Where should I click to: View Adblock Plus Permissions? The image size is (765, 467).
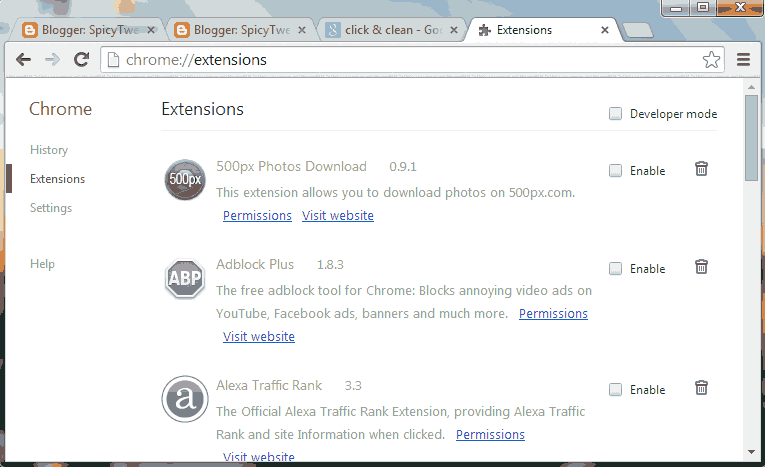tap(553, 313)
